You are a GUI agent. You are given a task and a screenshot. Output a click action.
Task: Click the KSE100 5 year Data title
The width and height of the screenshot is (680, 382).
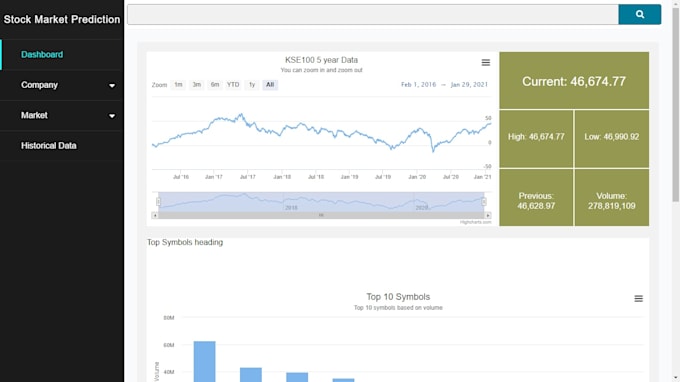click(x=321, y=60)
